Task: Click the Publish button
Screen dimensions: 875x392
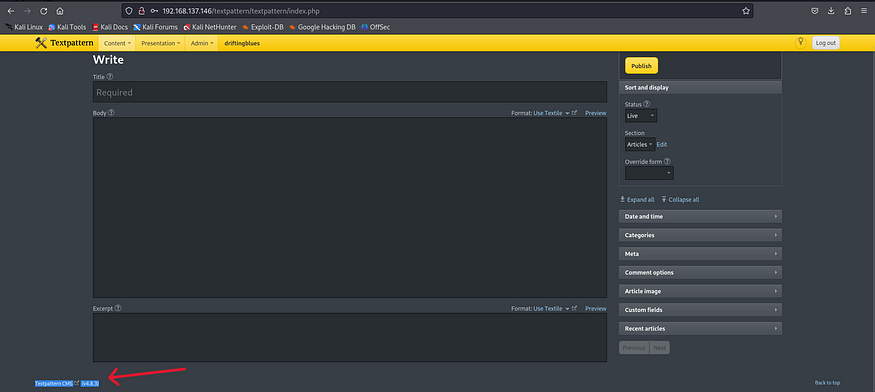Action: coord(641,66)
